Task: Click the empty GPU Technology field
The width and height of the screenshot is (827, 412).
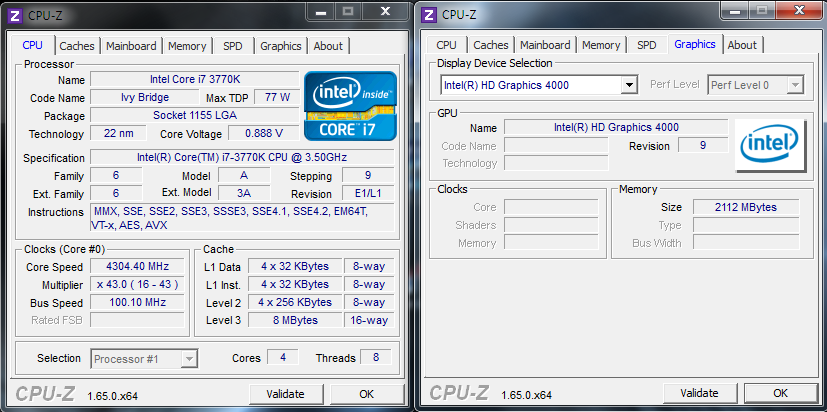Action: tap(556, 163)
